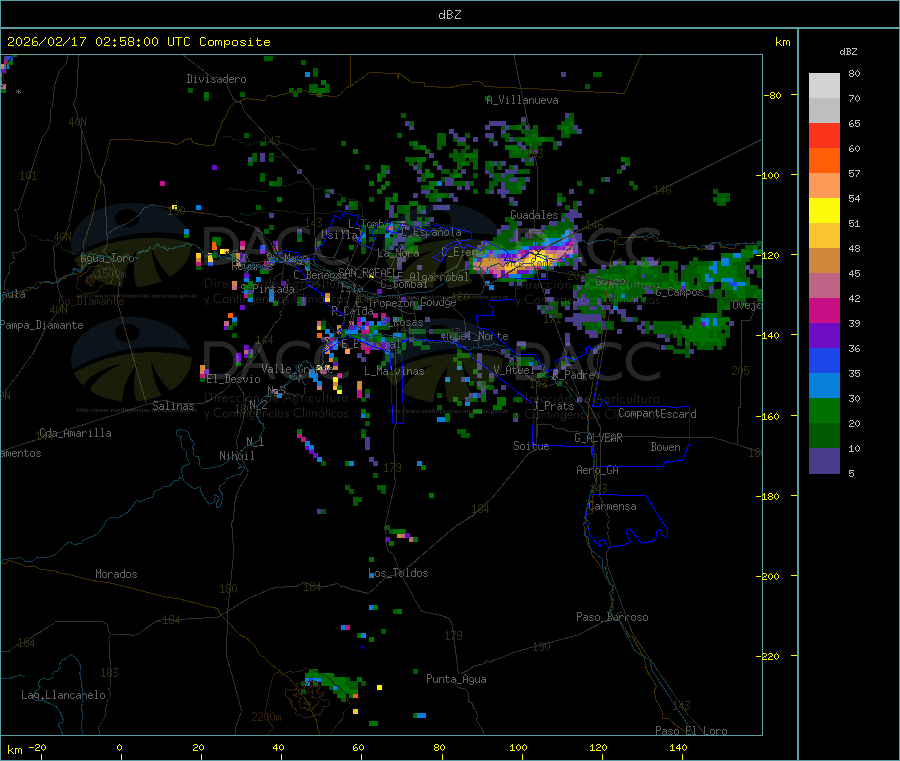Click the J_Prats map label

553,406
